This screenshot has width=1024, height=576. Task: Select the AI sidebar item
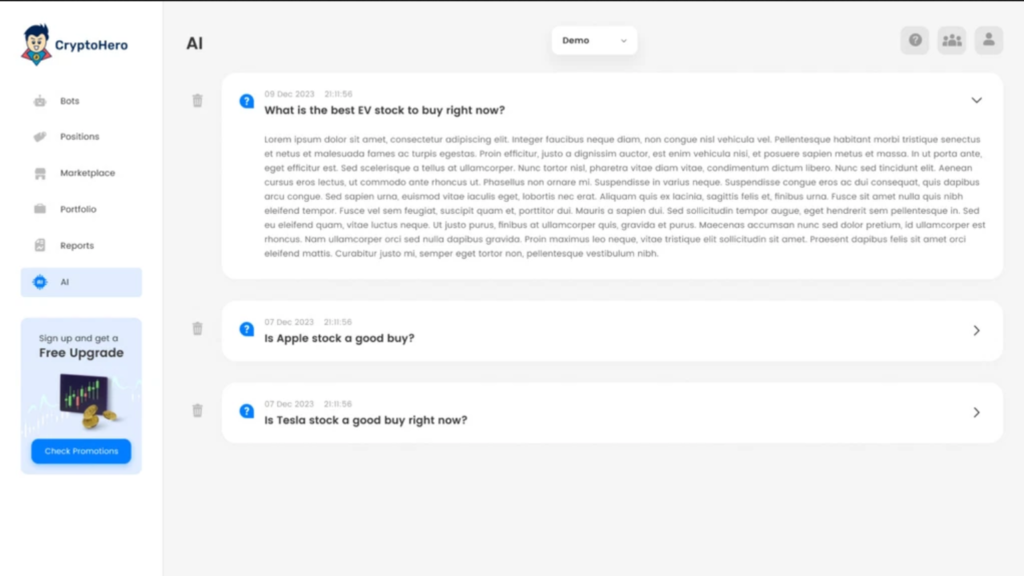[x=81, y=282]
